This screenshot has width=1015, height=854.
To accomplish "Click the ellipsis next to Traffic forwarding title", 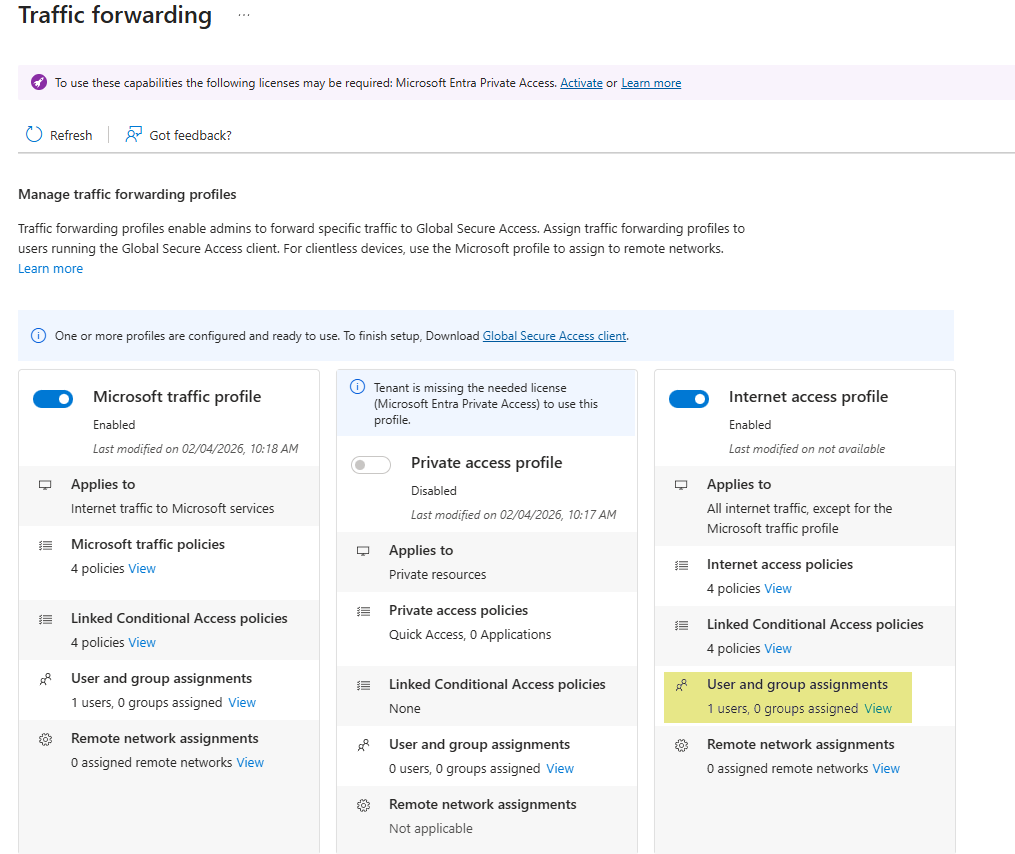I will [243, 15].
